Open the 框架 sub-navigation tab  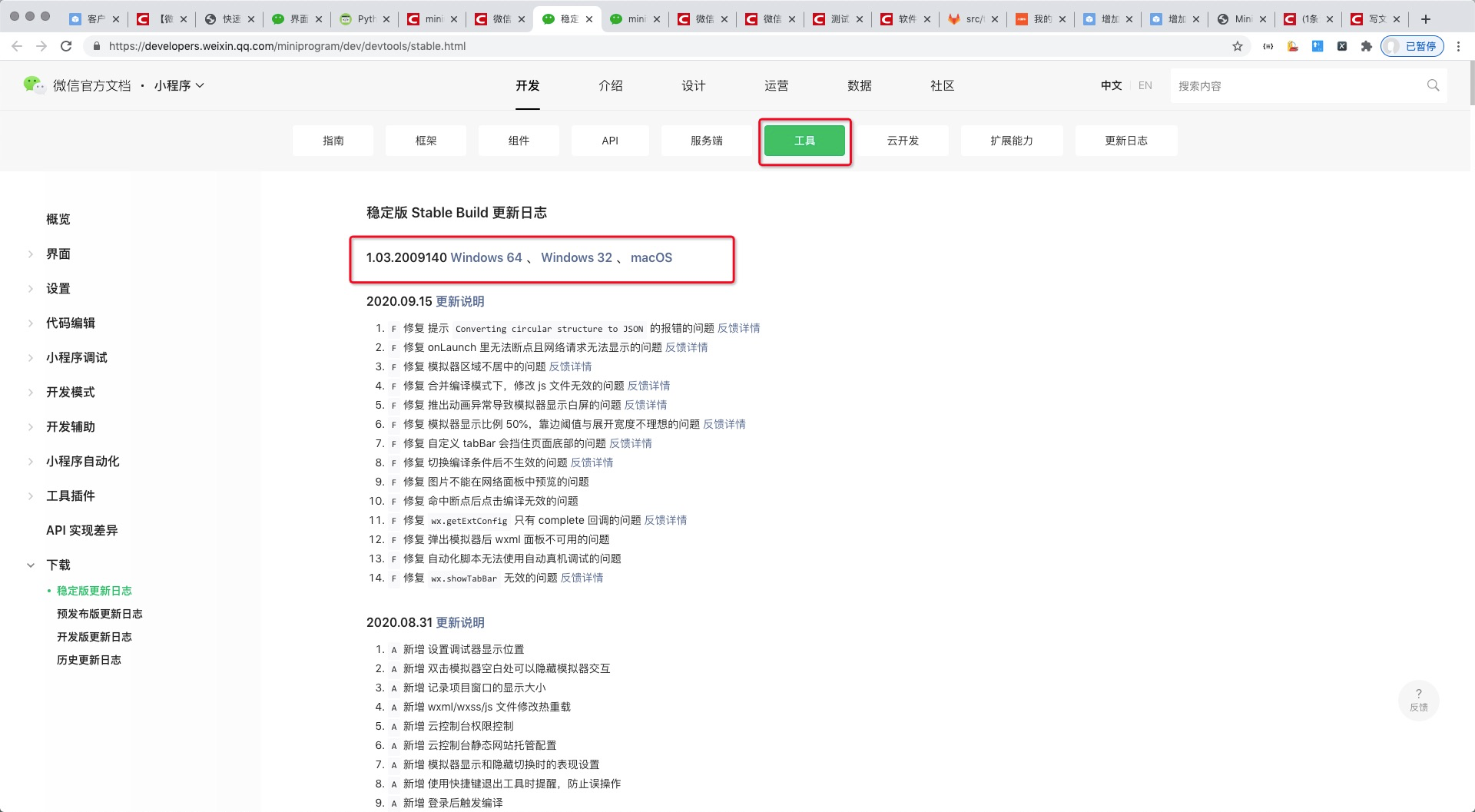coord(426,141)
